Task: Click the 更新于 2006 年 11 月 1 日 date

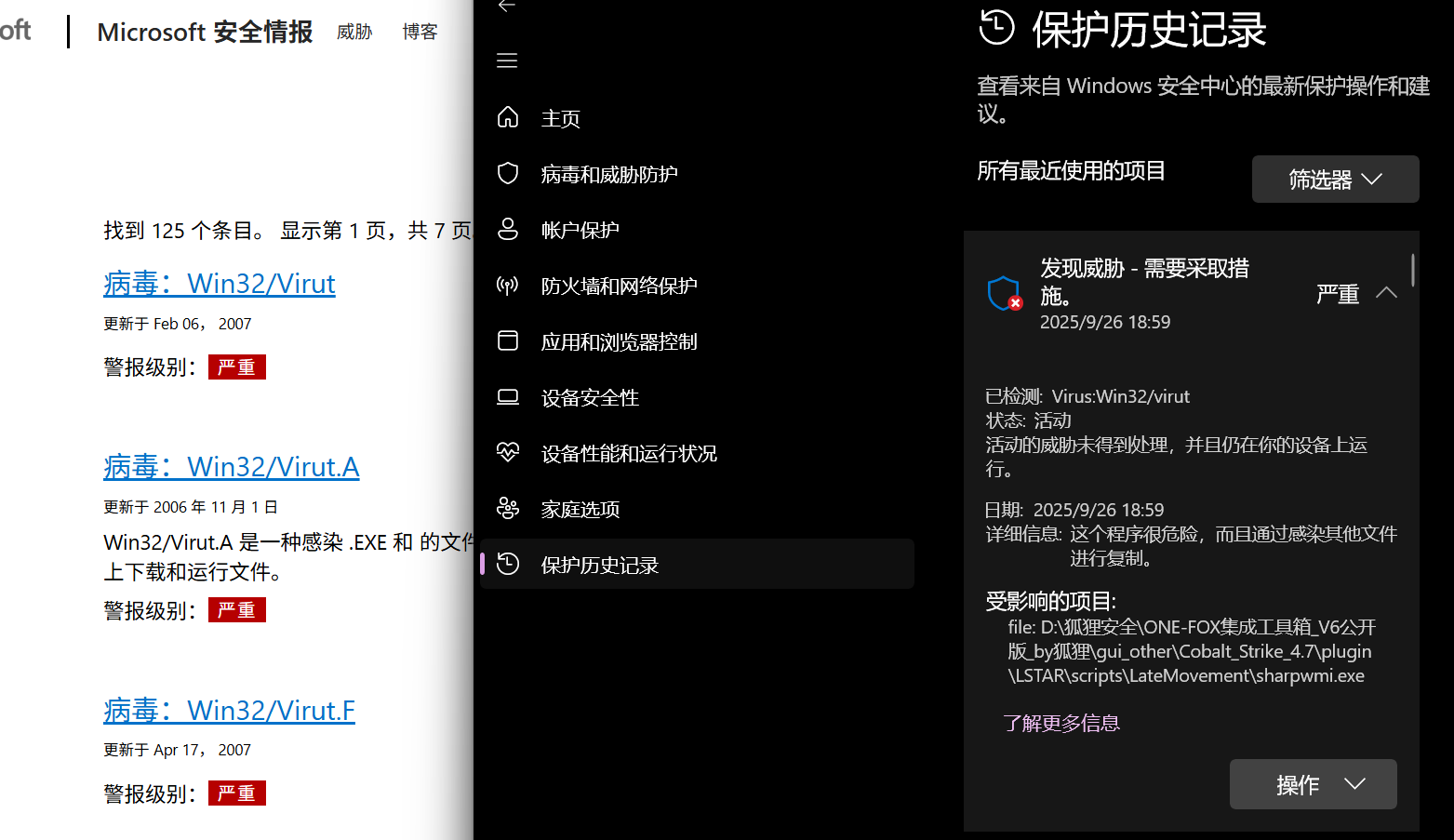Action: [x=191, y=507]
